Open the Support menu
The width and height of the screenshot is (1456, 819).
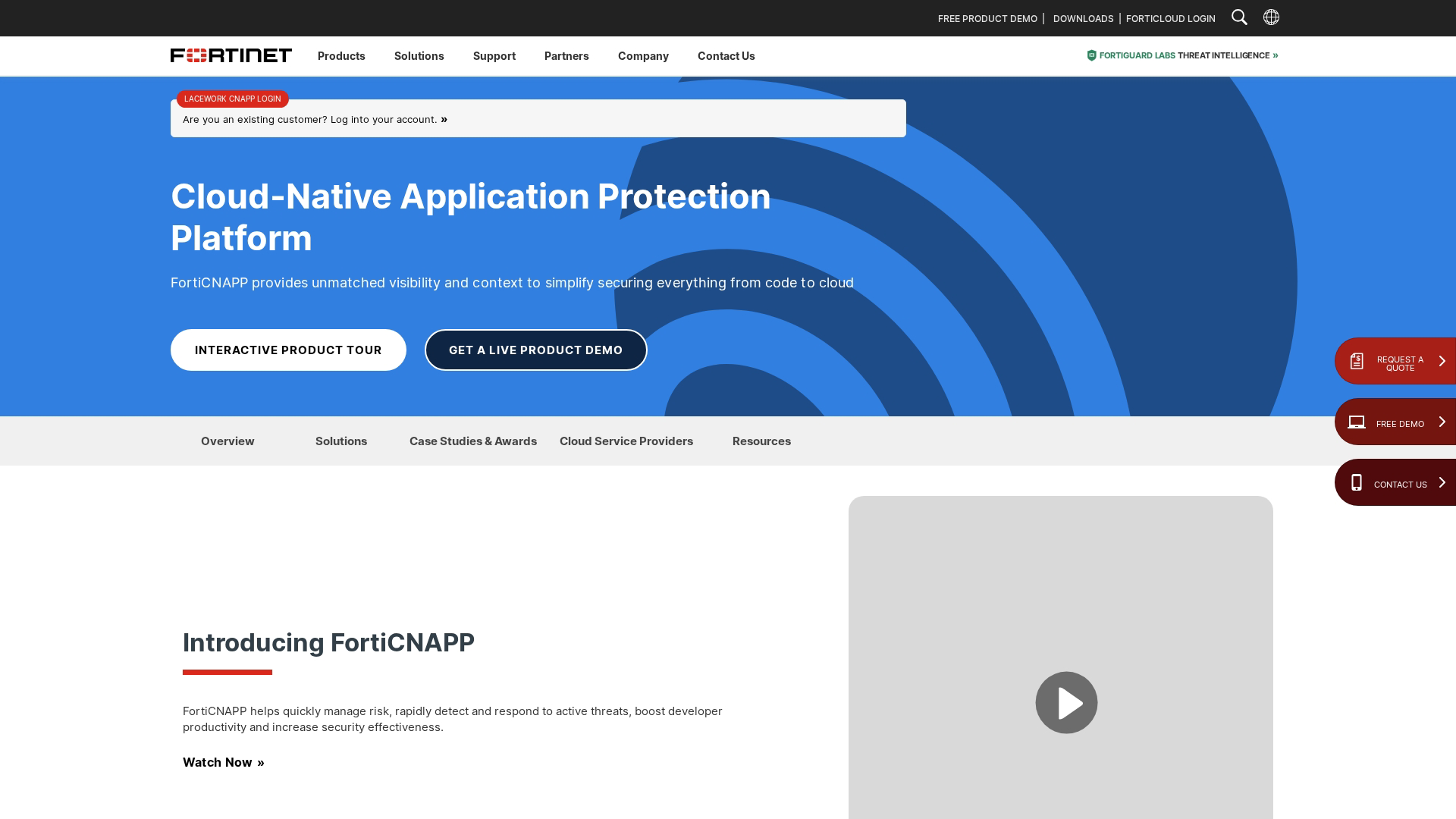[x=494, y=56]
